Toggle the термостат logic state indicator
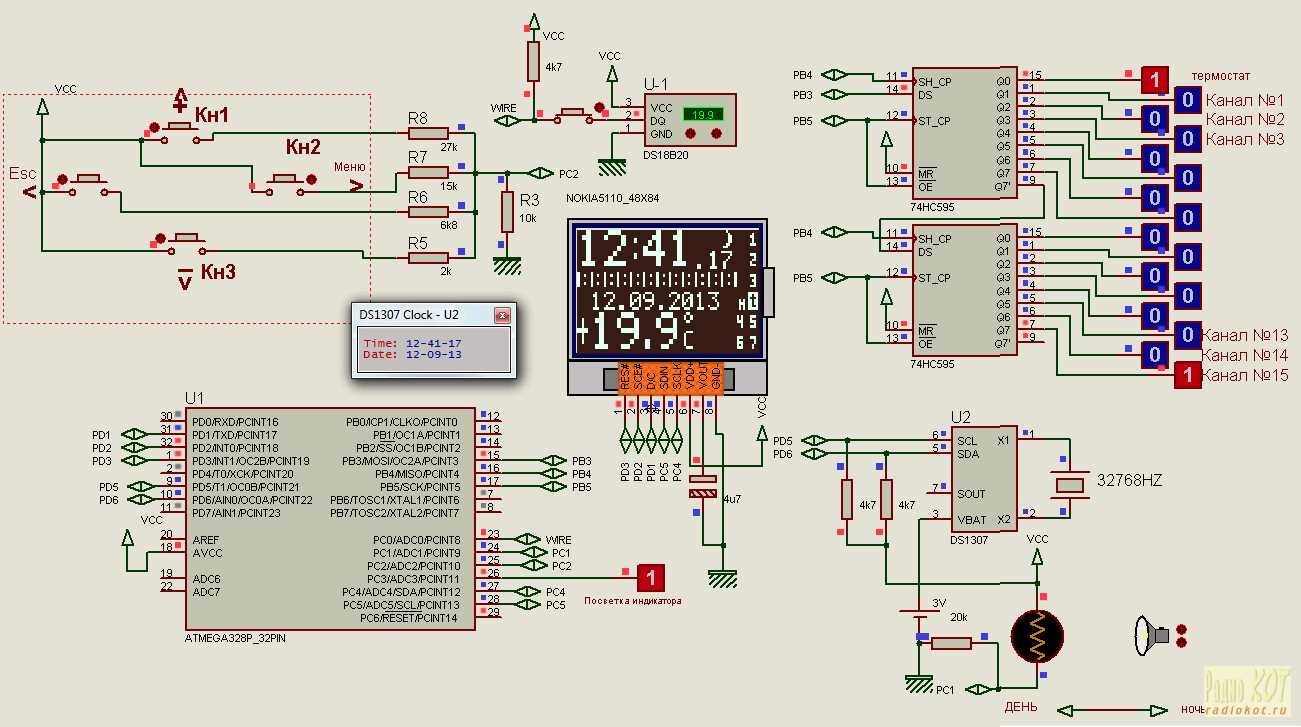The height and width of the screenshot is (727, 1301). click(1154, 79)
